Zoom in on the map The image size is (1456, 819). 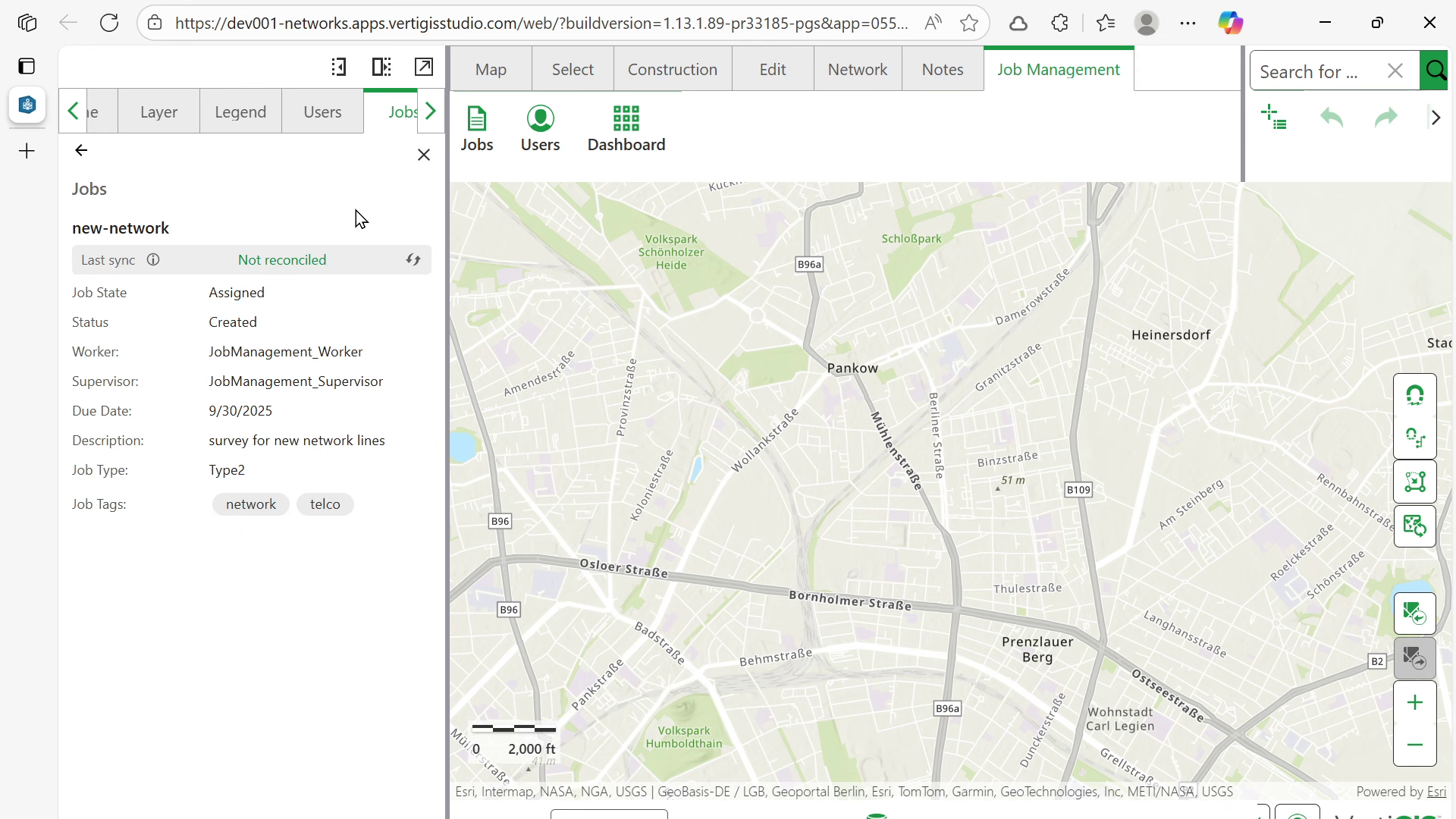tap(1414, 703)
